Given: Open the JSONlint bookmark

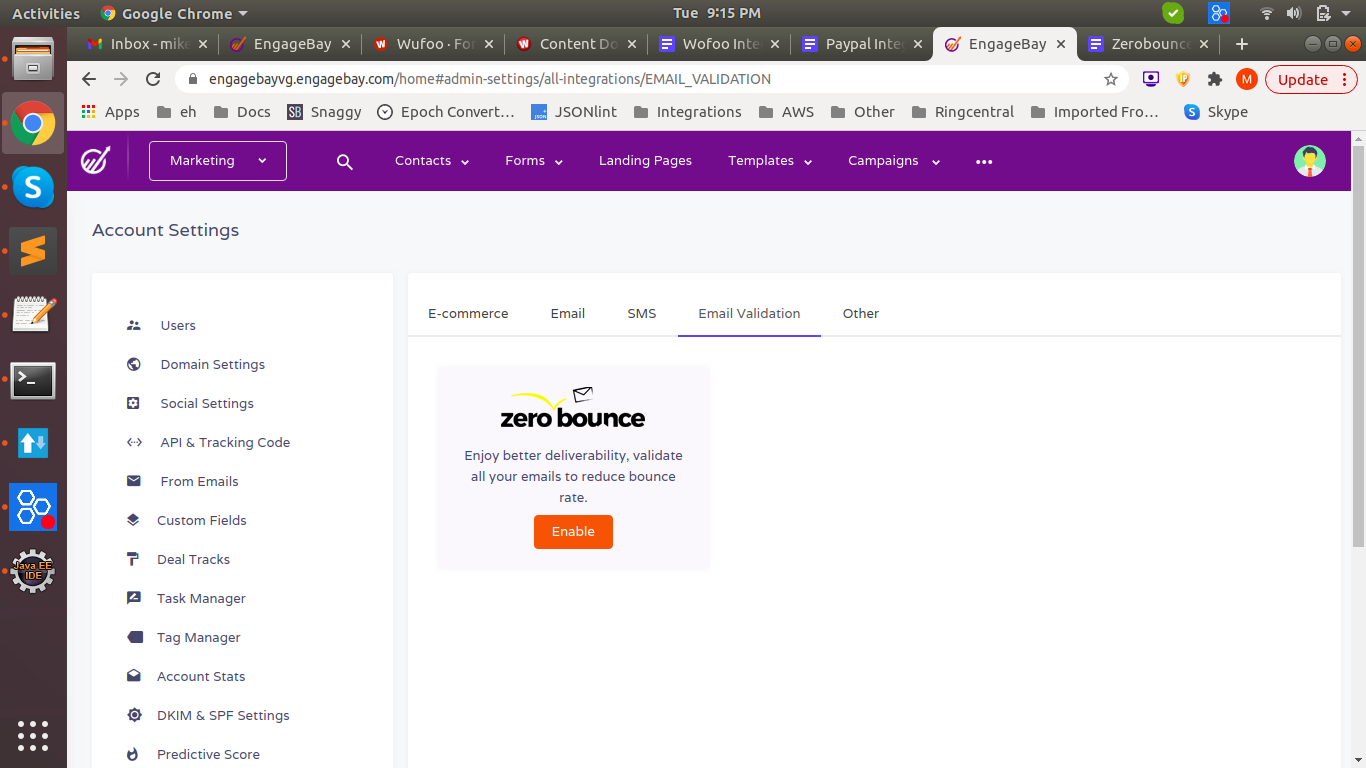Looking at the screenshot, I should coord(574,112).
